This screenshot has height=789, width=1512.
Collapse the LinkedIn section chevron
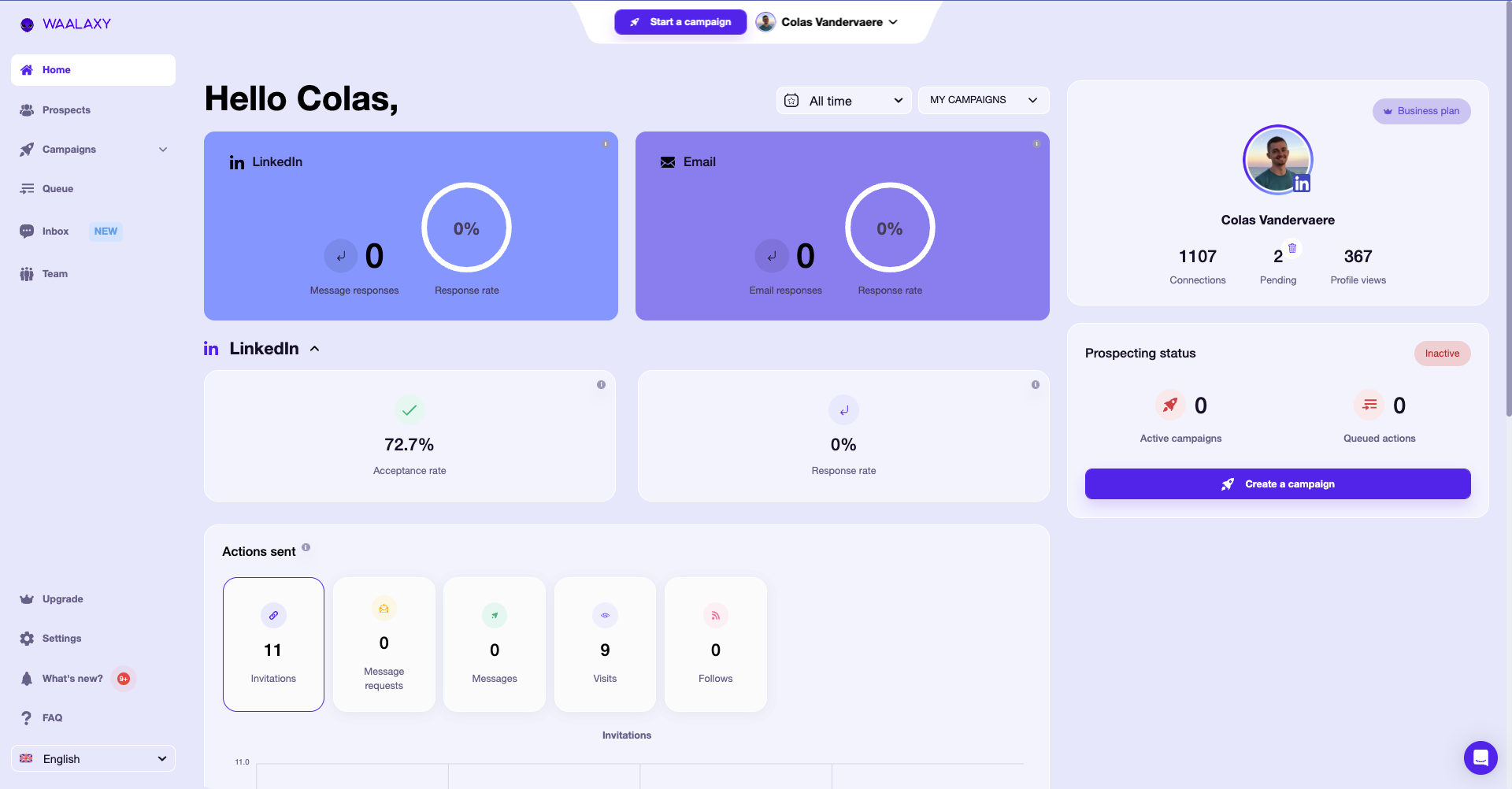[x=315, y=349]
